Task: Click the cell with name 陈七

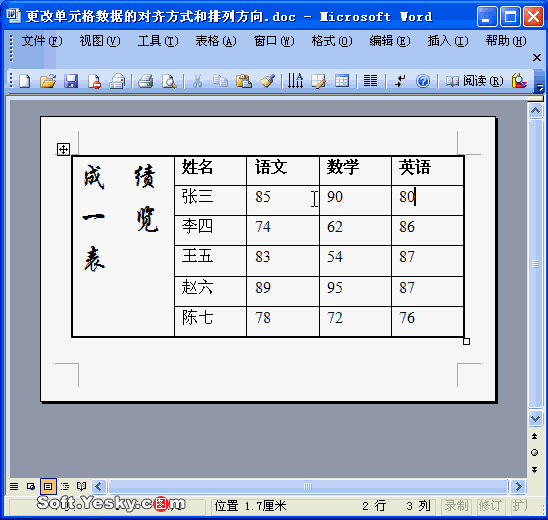Action: (210, 322)
